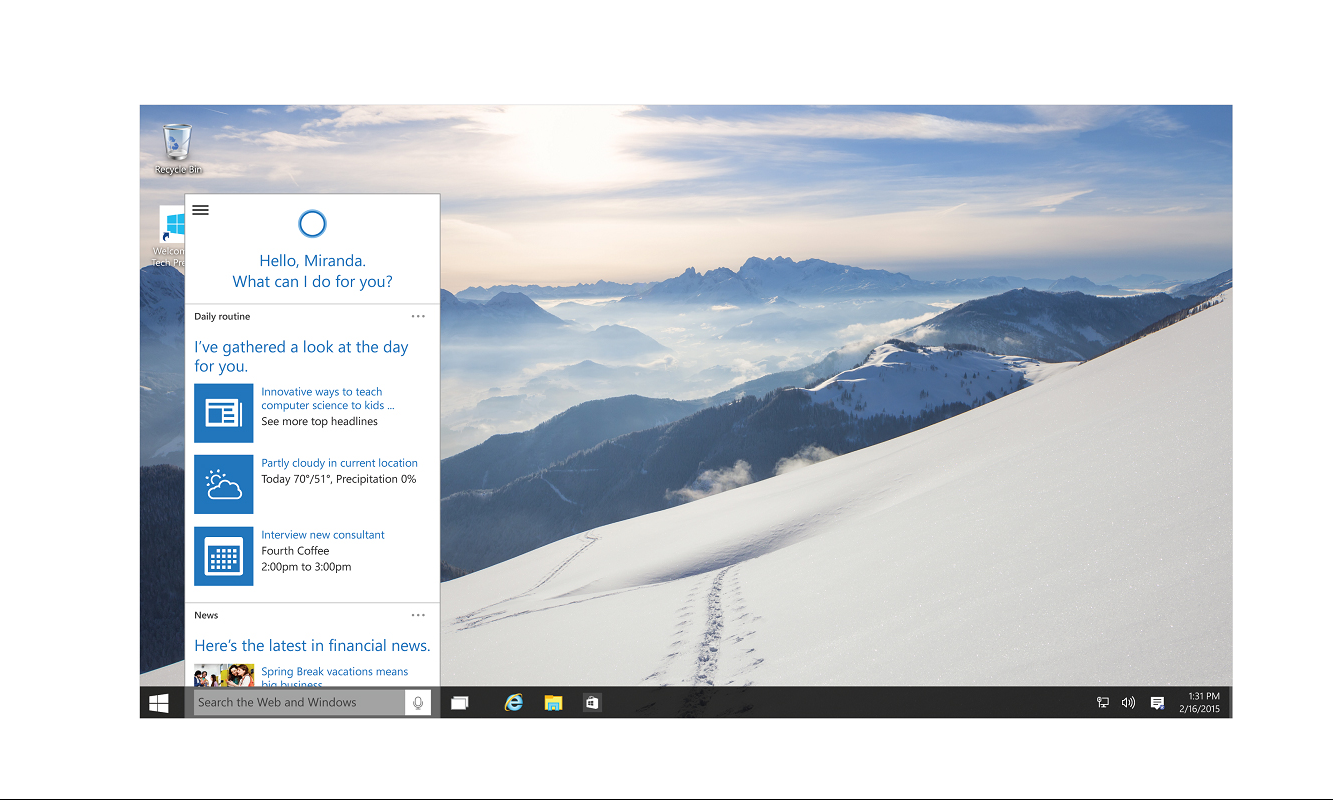Click the microphone icon in search box
This screenshot has height=800, width=1333.
(x=418, y=703)
